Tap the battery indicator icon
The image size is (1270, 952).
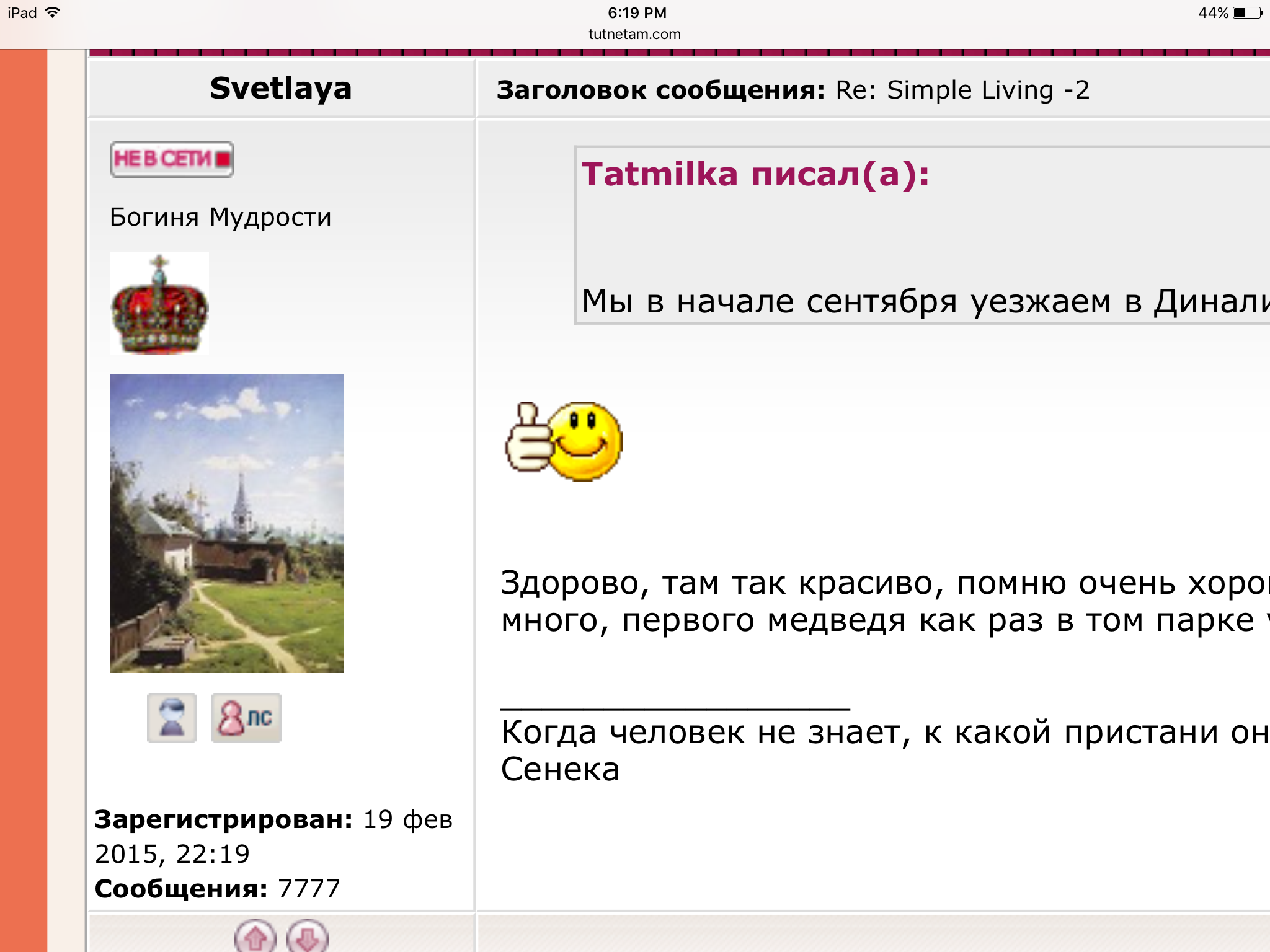[1247, 12]
